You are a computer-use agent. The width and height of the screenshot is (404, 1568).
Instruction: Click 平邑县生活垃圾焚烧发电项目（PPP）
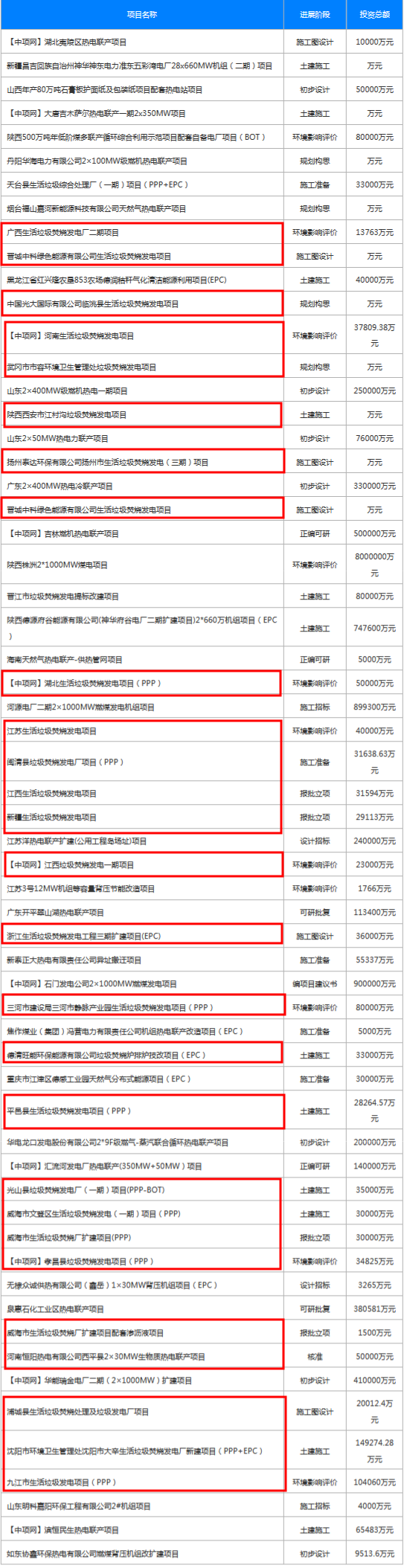pos(68,1111)
